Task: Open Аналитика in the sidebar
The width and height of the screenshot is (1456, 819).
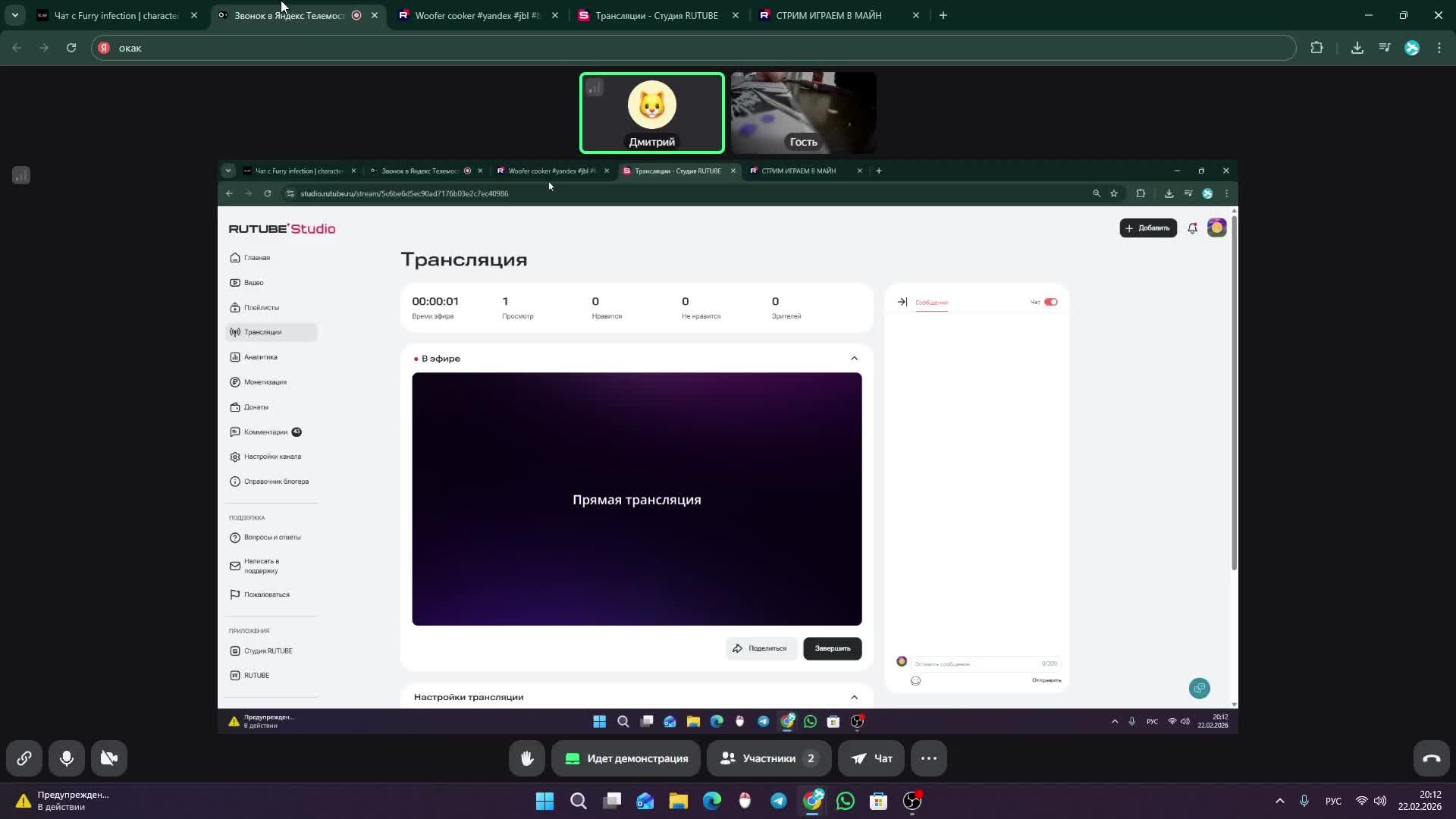Action: [260, 357]
